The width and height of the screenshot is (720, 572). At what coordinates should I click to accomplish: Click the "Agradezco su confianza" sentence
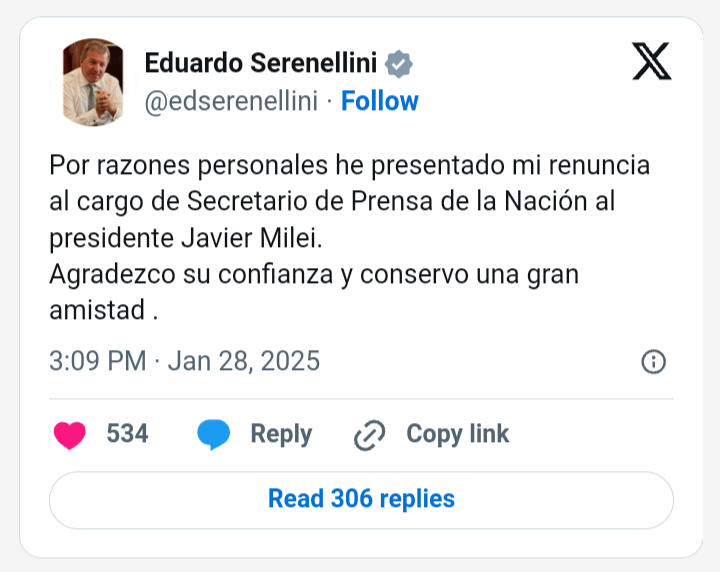pyautogui.click(x=313, y=274)
